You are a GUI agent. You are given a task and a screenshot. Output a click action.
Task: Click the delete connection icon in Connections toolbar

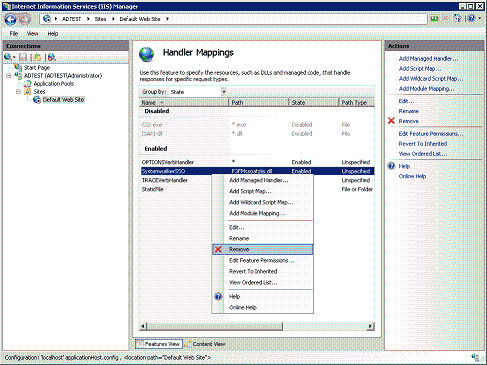[x=52, y=57]
